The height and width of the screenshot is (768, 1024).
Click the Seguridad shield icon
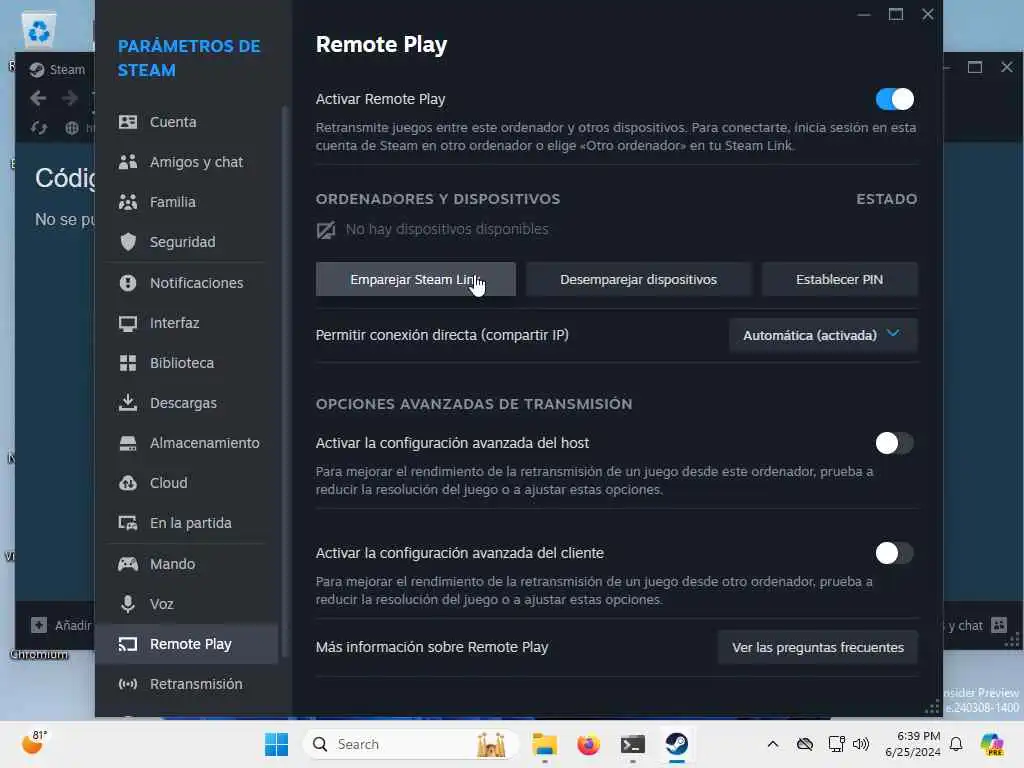(128, 242)
